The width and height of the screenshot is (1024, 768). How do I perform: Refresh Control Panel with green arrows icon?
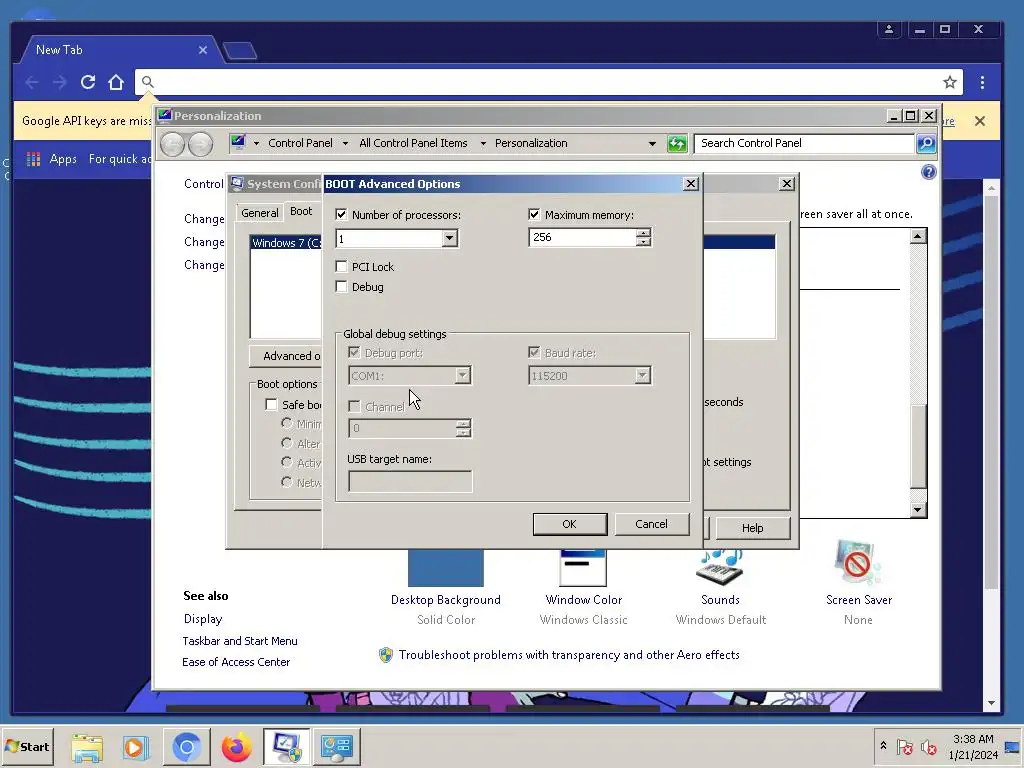pos(677,144)
